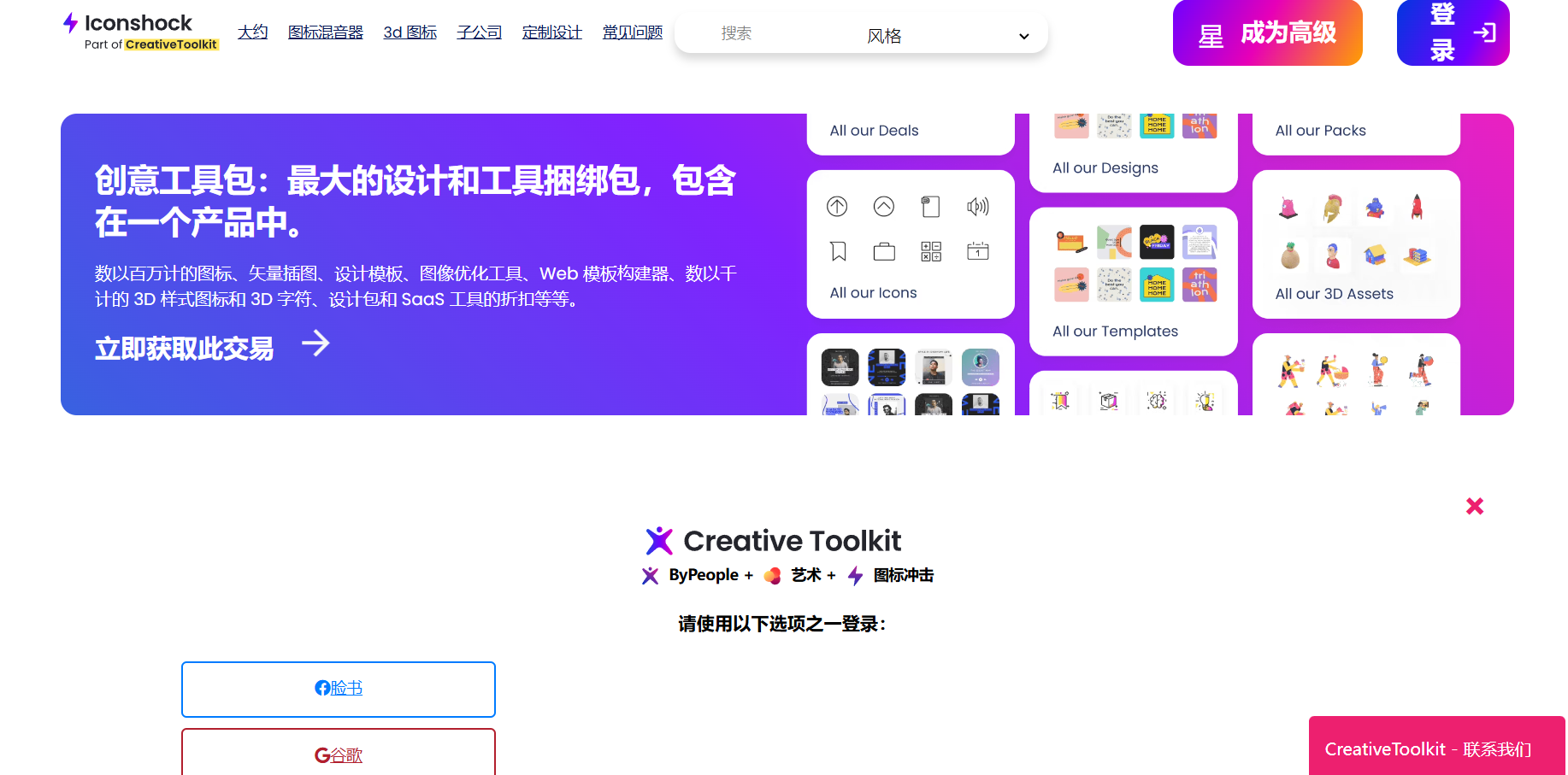Screen dimensions: 1568x775
Task: Open the 定制设计 menu item
Action: [x=552, y=32]
